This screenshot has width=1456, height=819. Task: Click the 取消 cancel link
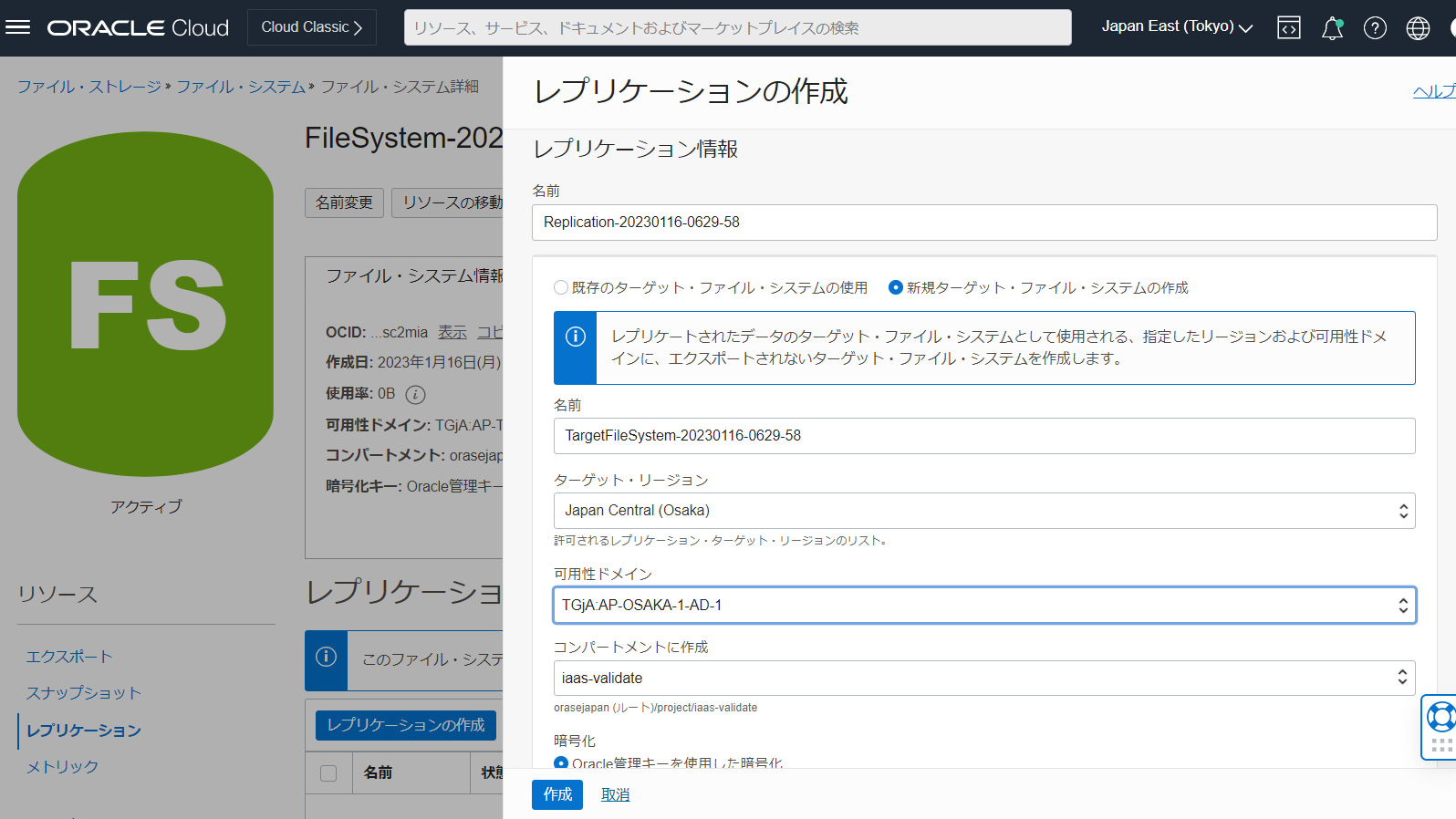[x=615, y=794]
